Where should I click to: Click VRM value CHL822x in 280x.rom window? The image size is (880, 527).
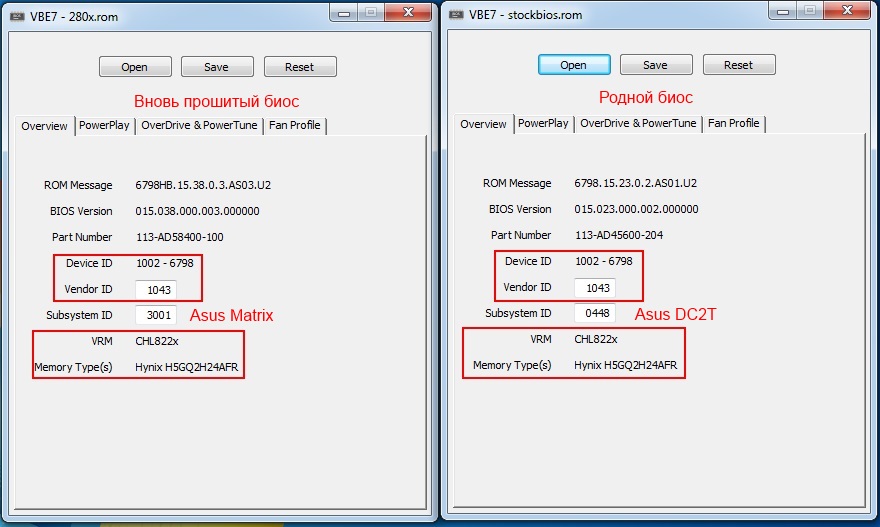tap(157, 341)
